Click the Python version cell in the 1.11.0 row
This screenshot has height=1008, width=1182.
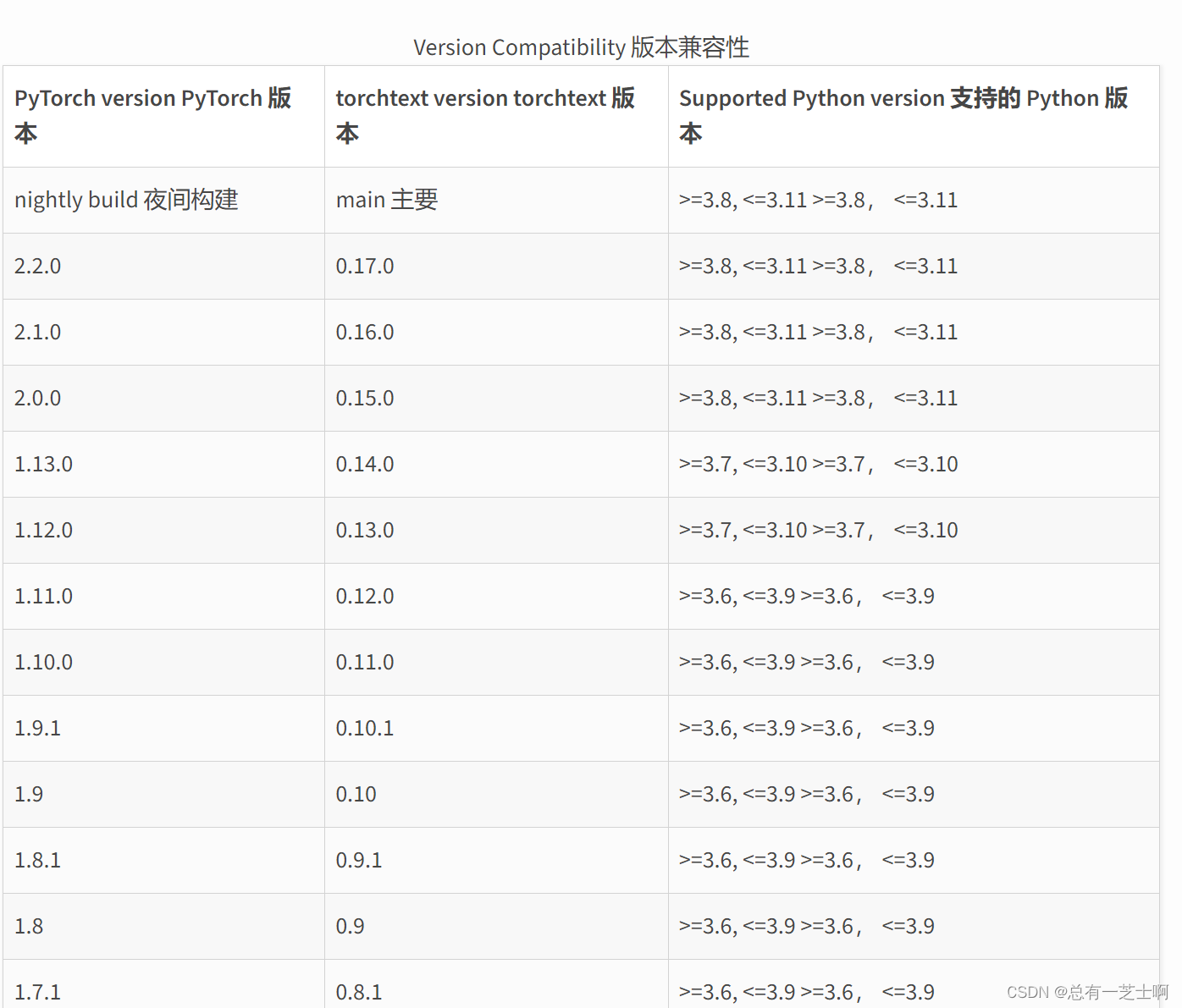(x=914, y=597)
